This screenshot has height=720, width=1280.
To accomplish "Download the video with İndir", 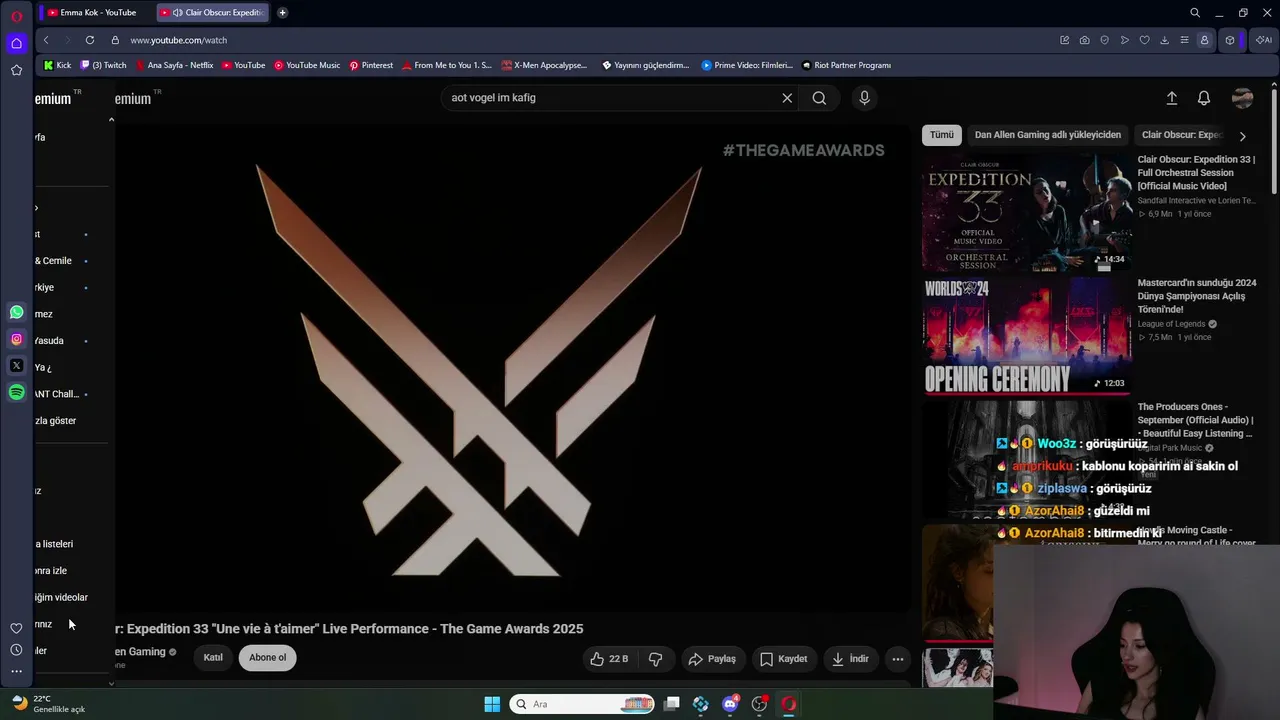I will [850, 659].
